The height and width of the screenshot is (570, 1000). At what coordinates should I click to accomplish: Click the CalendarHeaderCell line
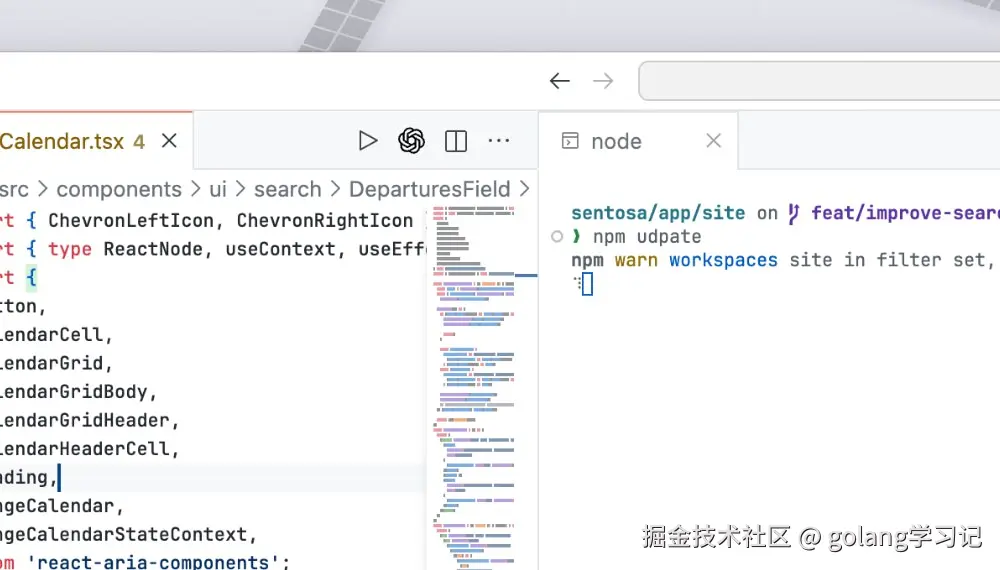(89, 449)
